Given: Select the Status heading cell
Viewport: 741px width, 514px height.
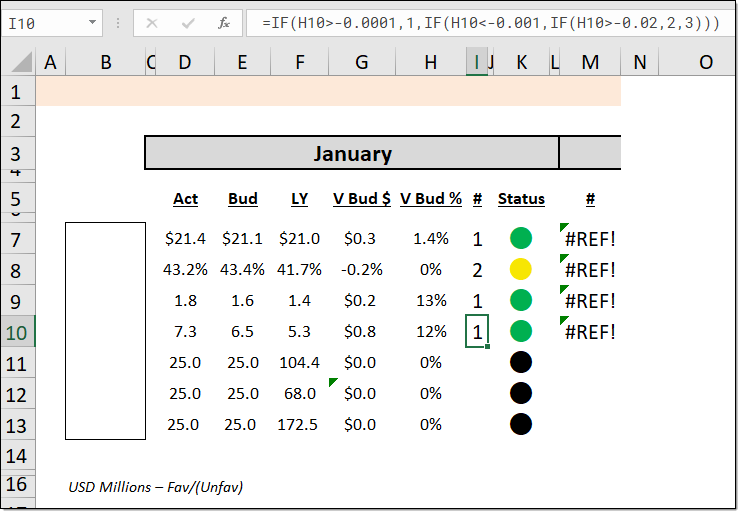Looking at the screenshot, I should pyautogui.click(x=521, y=198).
